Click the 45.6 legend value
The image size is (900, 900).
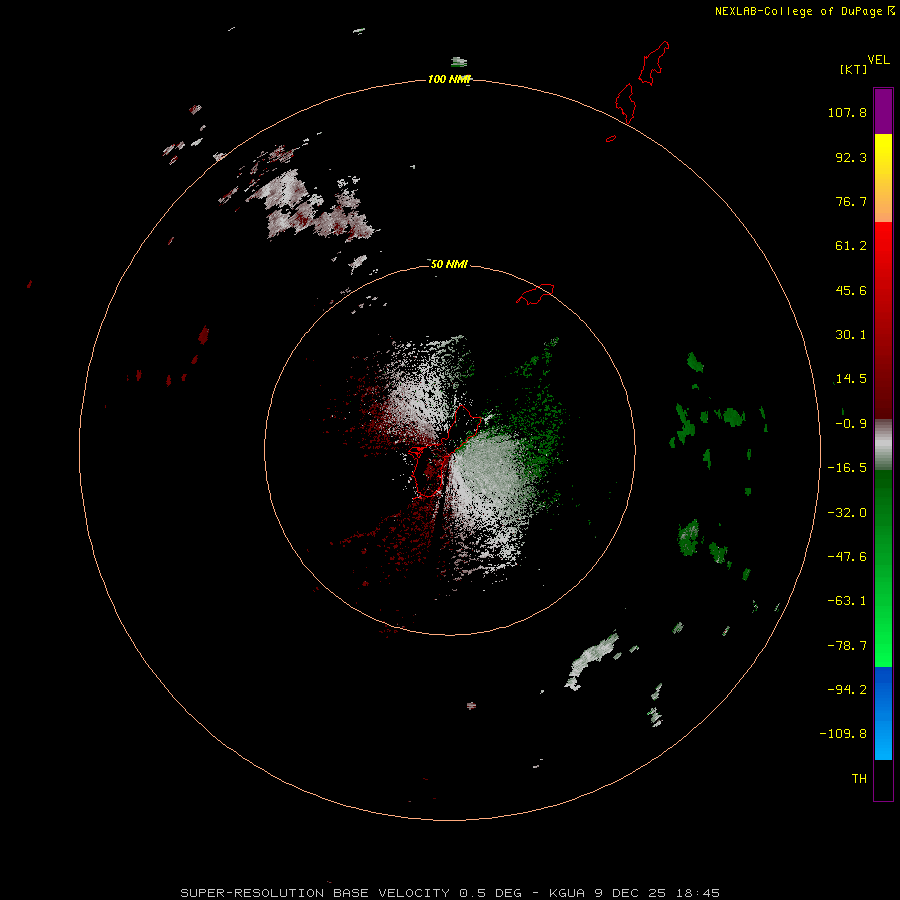click(x=851, y=290)
